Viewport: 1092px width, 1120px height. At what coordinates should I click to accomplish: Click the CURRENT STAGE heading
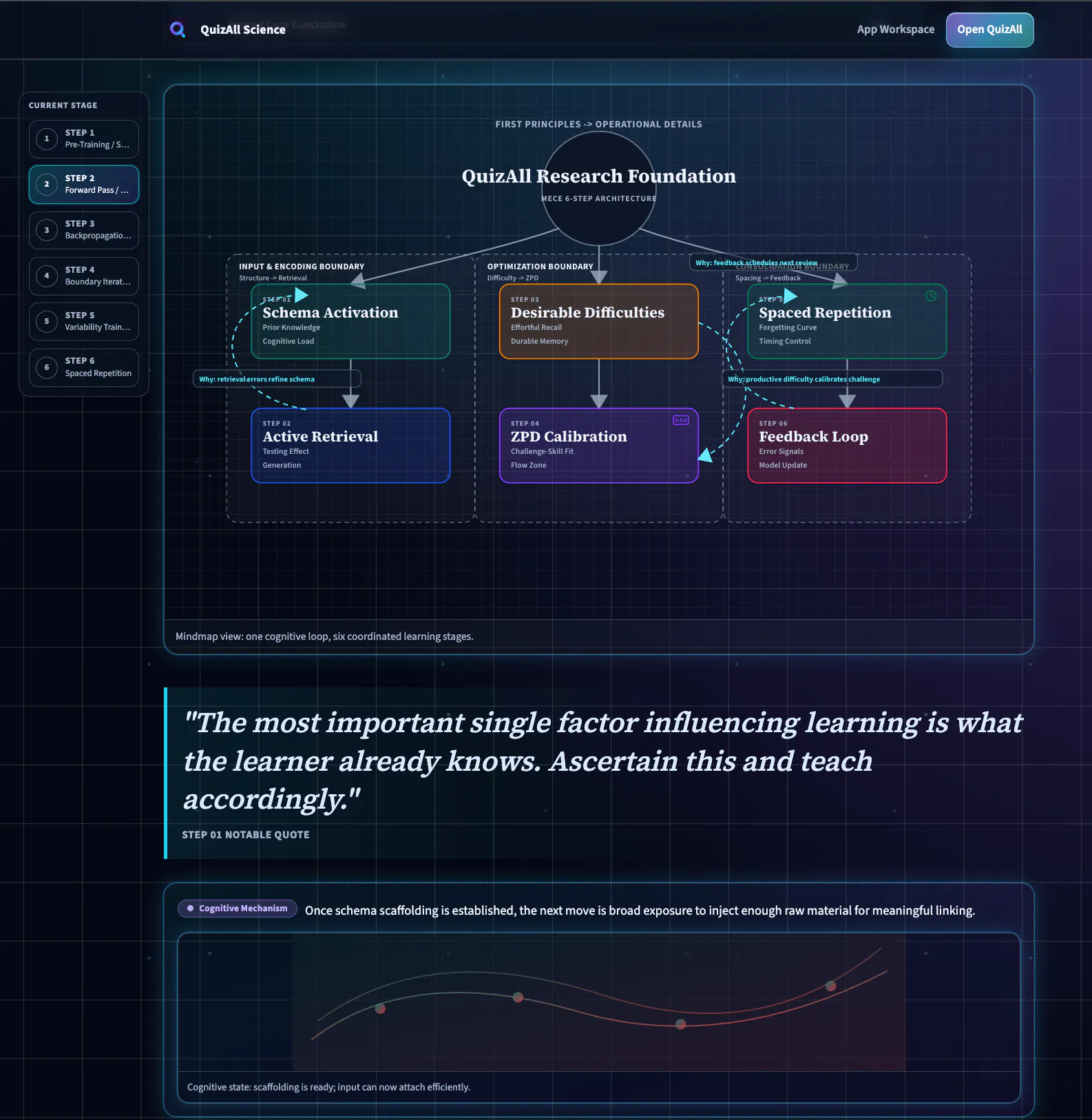pyautogui.click(x=63, y=105)
